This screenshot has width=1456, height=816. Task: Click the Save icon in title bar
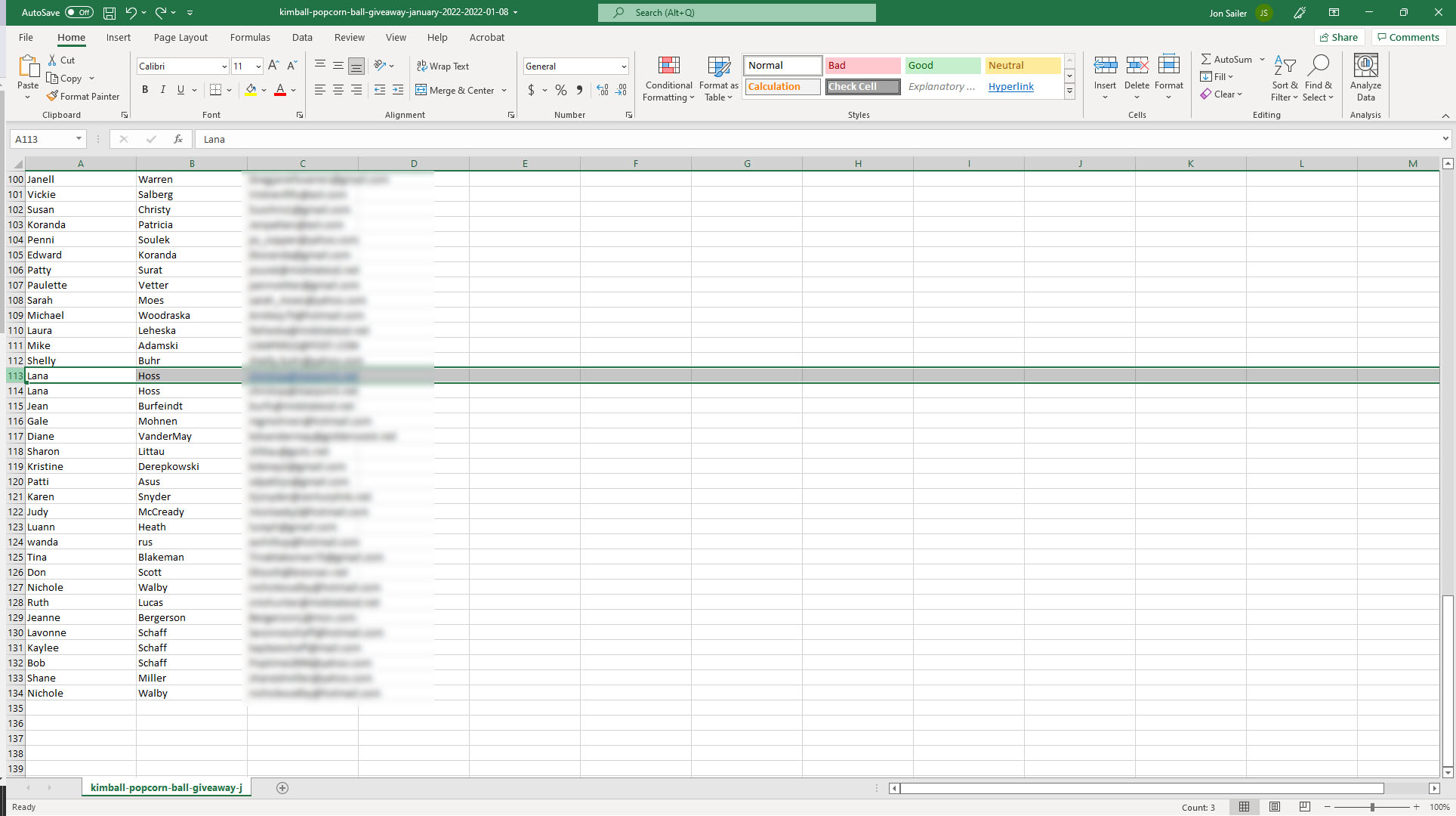click(110, 13)
